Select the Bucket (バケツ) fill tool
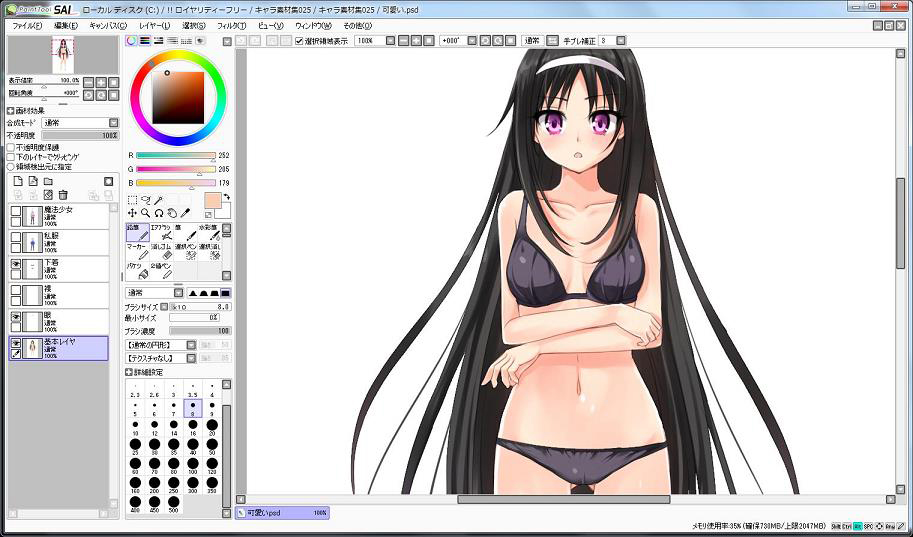Screen dimensions: 913x537 (137, 270)
